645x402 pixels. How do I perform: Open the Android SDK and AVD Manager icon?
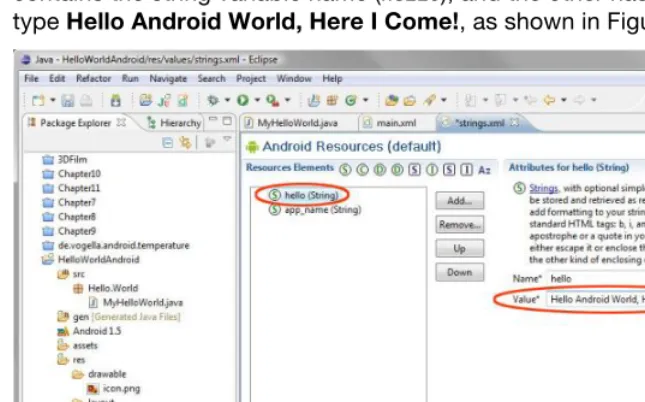click(116, 100)
